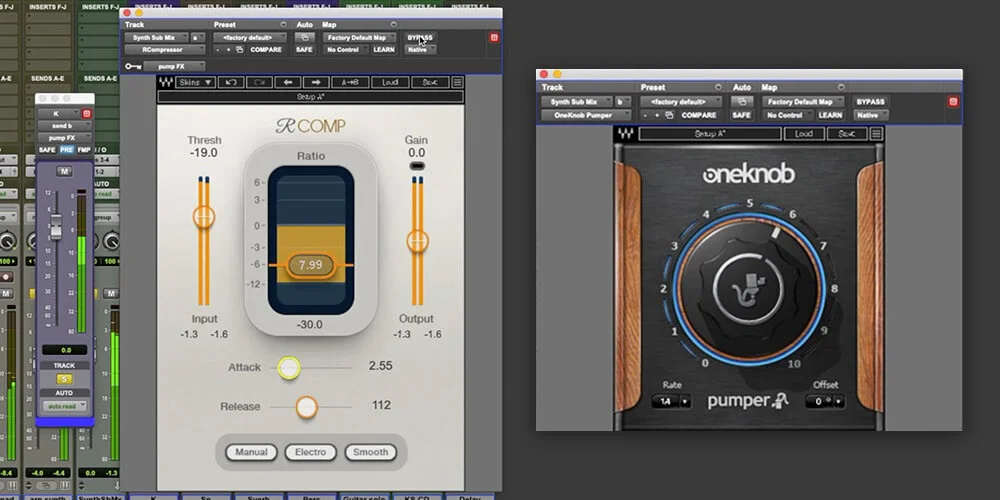Viewport: 1000px width, 500px height.
Task: Click the preset minus button in RCompressor window
Action: (x=218, y=50)
